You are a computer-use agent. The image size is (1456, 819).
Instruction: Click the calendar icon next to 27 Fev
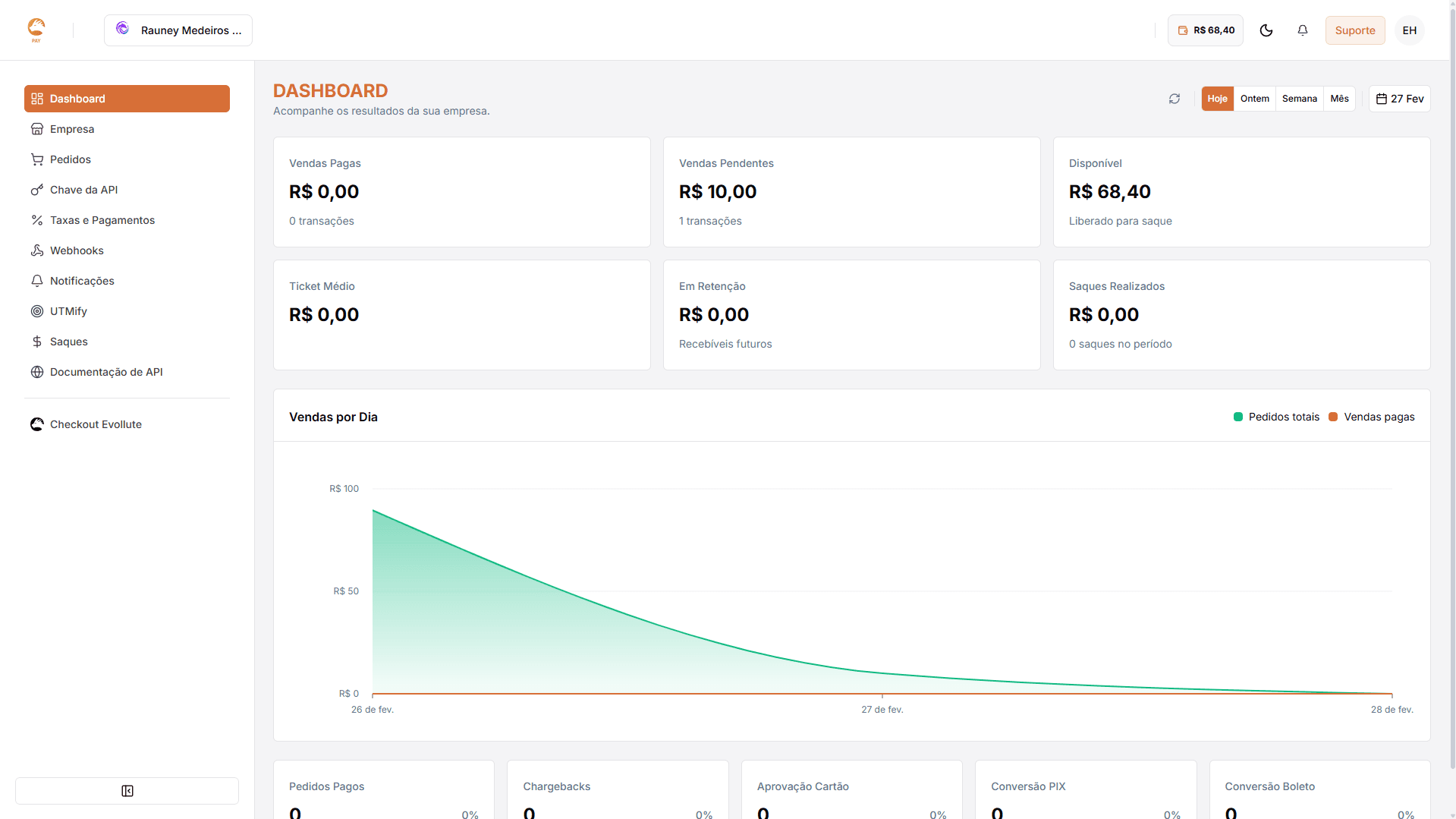click(x=1381, y=99)
